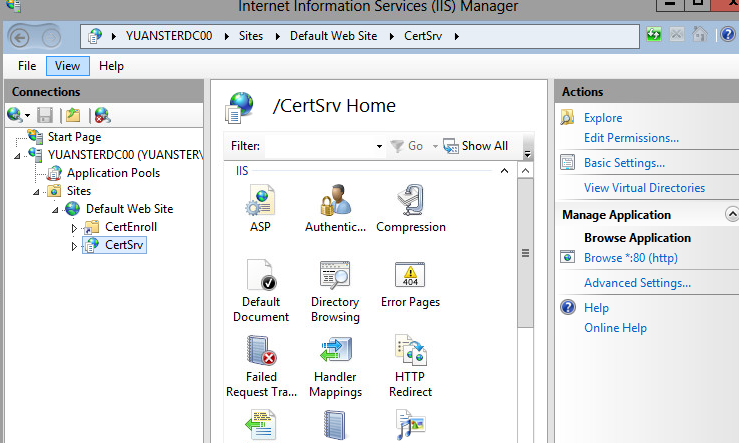
Task: Open the View menu
Action: pyautogui.click(x=67, y=66)
